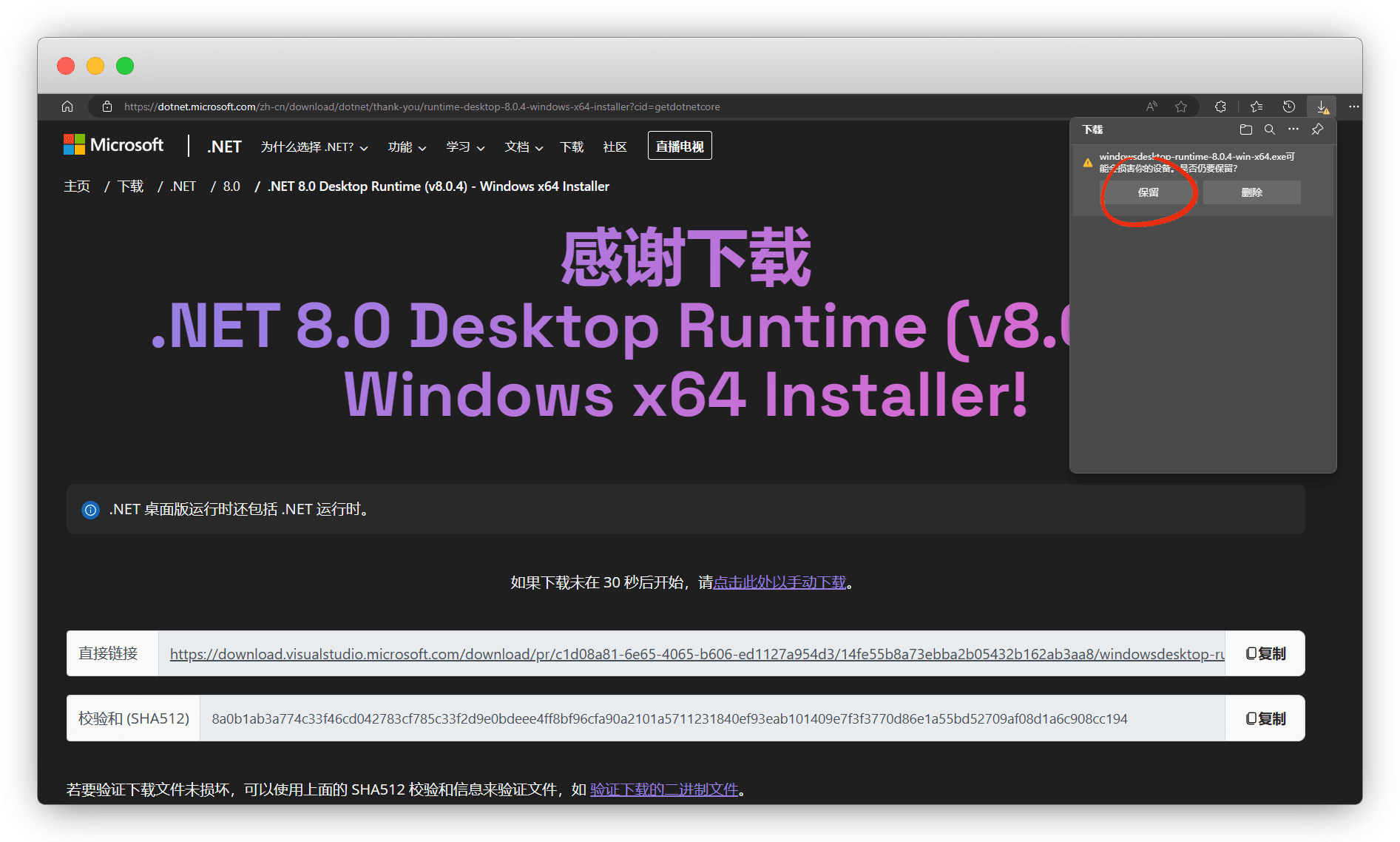
Task: Click 保留 to keep the downloaded file
Action: coord(1148,192)
